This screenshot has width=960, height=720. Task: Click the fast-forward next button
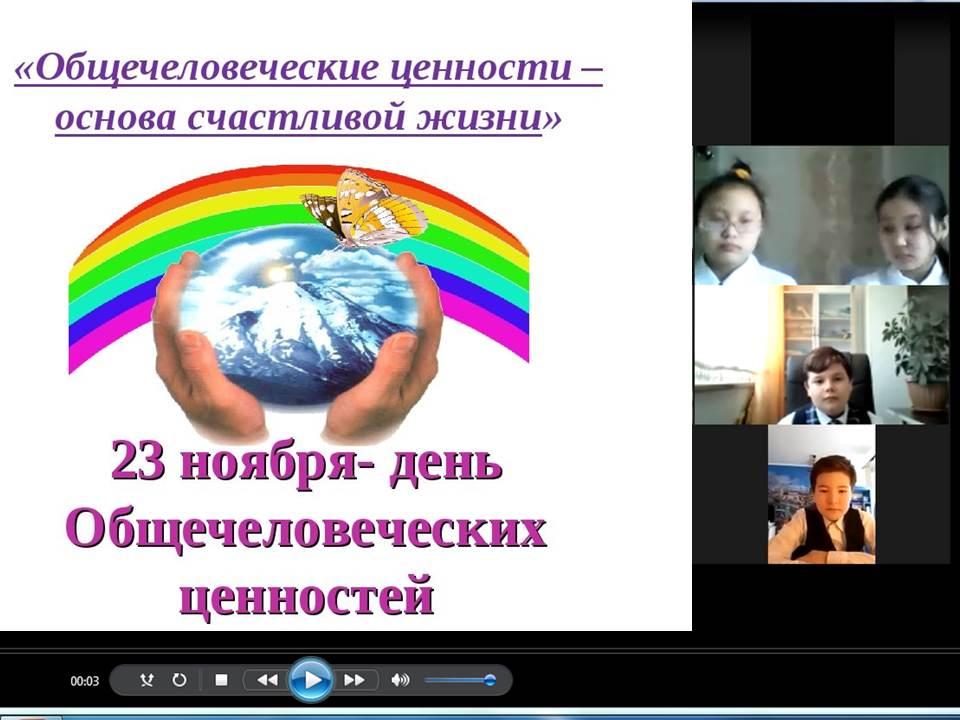pyautogui.click(x=355, y=680)
